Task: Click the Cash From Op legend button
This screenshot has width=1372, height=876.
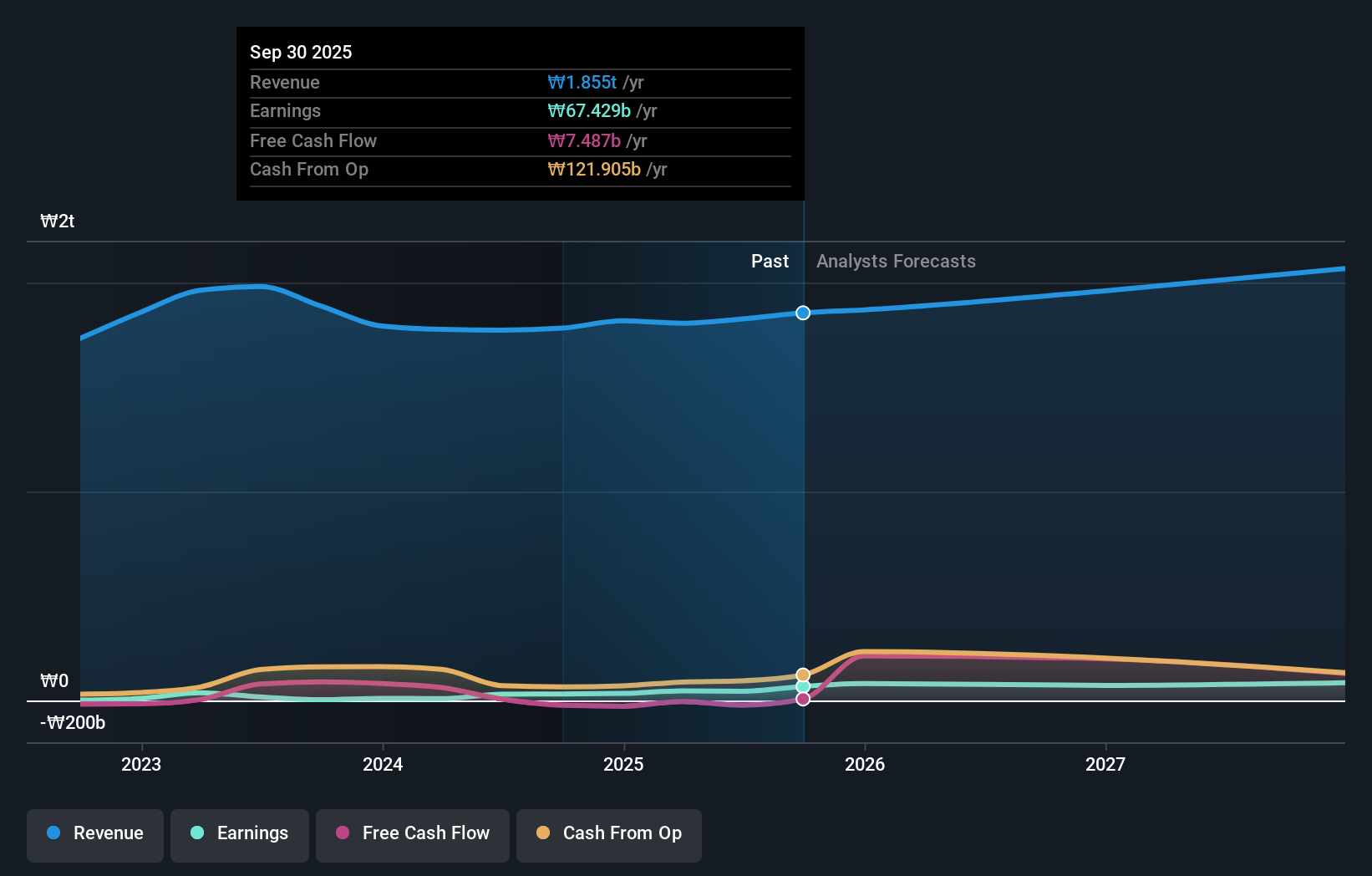Action: pos(608,834)
